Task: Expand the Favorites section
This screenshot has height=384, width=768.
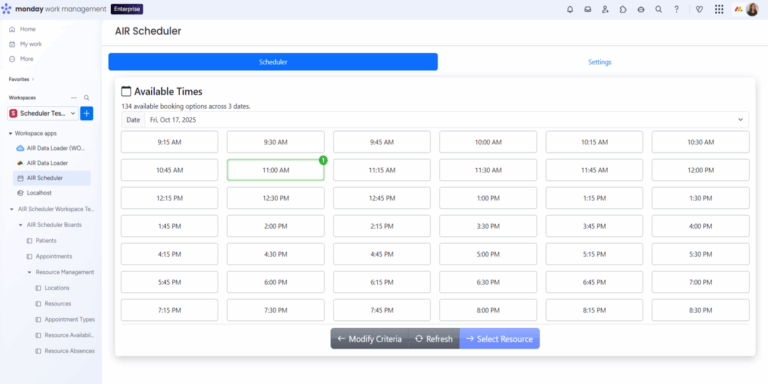Action: [x=22, y=79]
